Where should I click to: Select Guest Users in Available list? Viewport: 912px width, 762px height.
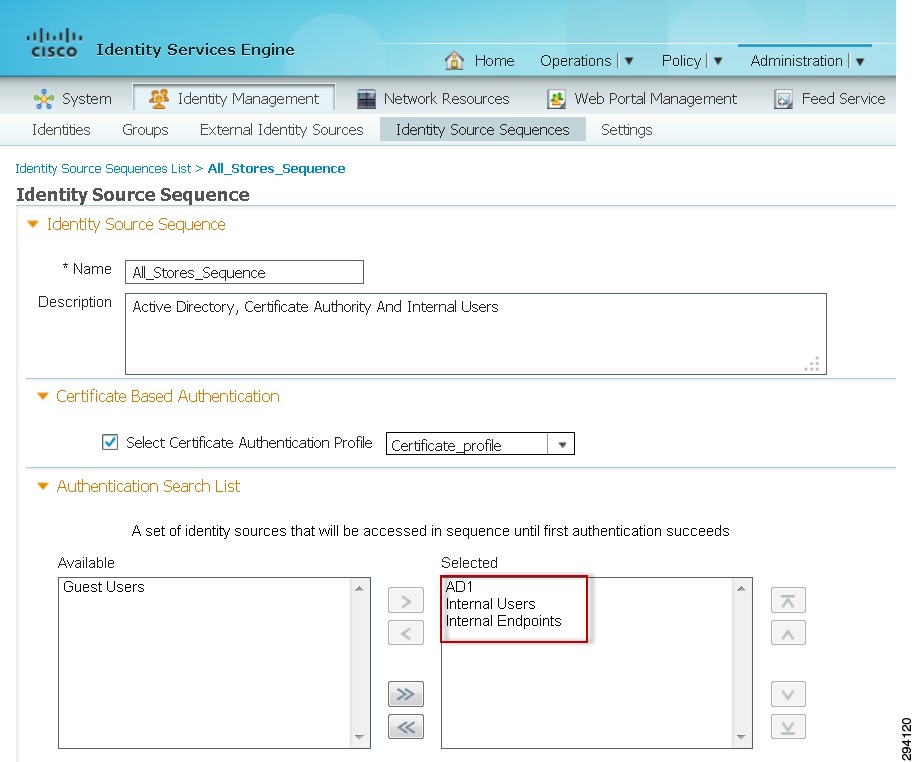point(104,587)
